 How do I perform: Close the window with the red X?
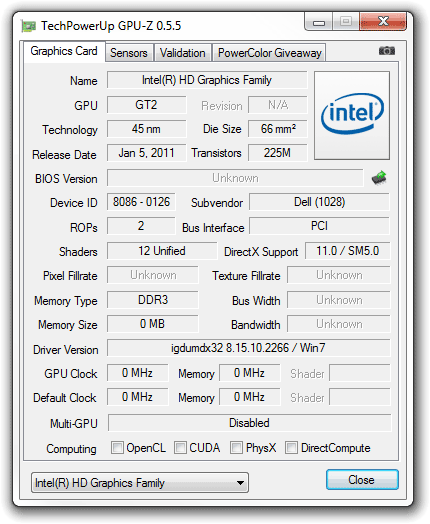(x=383, y=22)
